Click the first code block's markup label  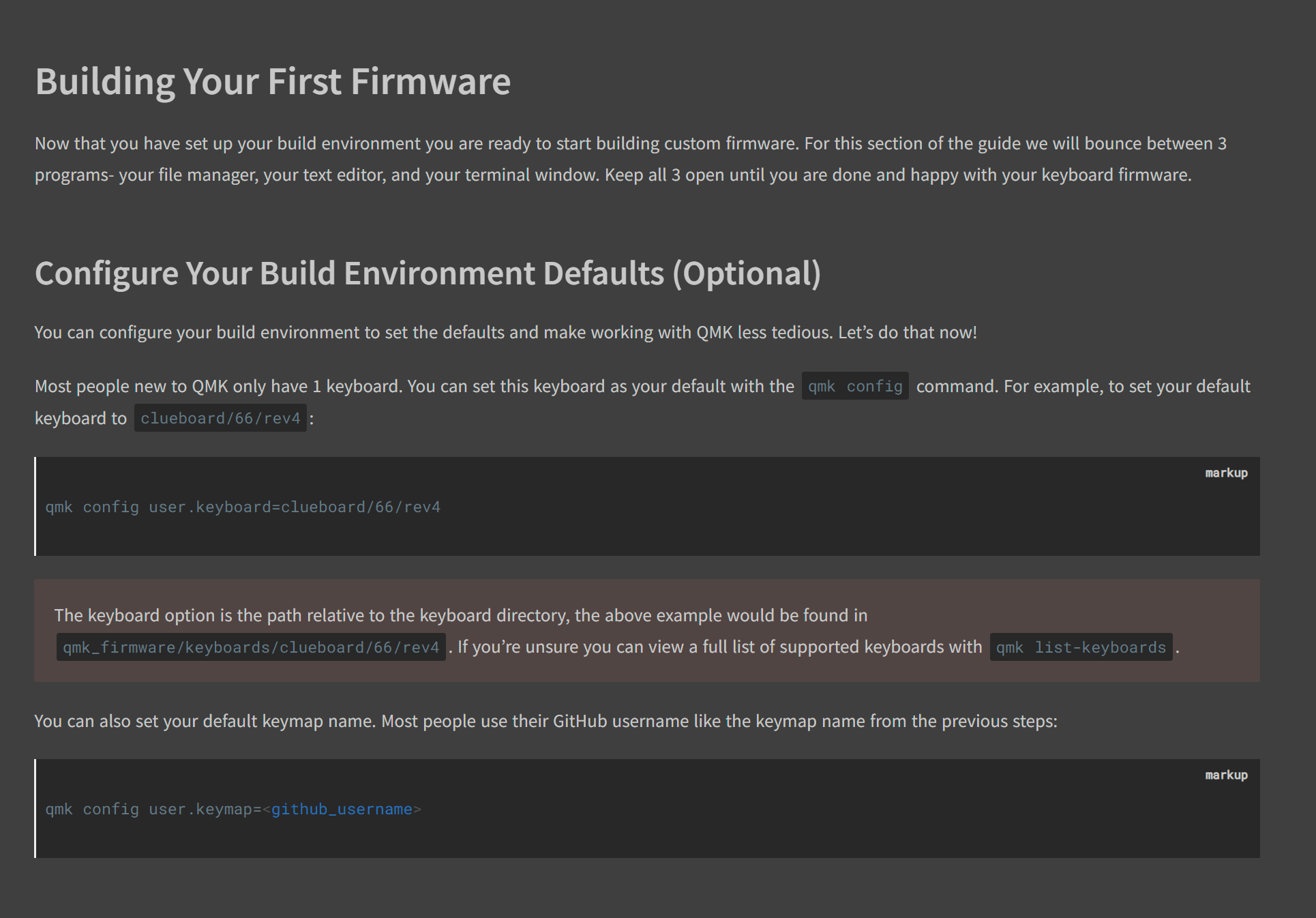pos(1225,473)
